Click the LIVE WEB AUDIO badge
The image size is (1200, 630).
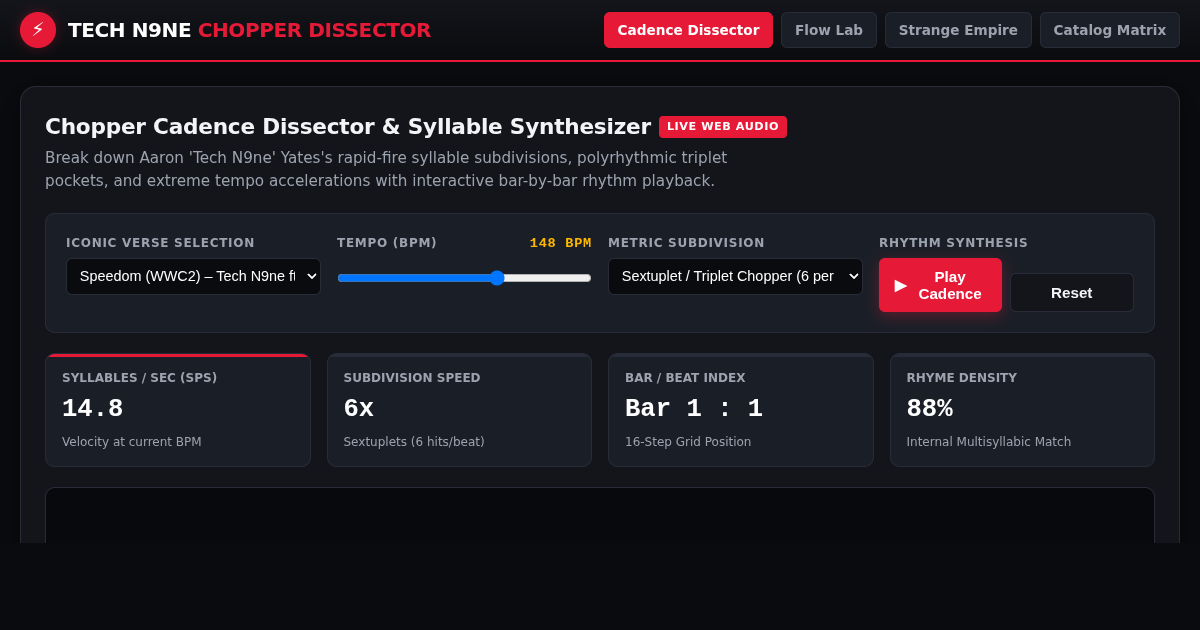point(723,127)
